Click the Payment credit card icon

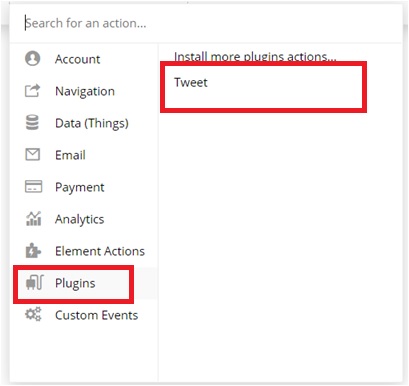pyautogui.click(x=33, y=187)
